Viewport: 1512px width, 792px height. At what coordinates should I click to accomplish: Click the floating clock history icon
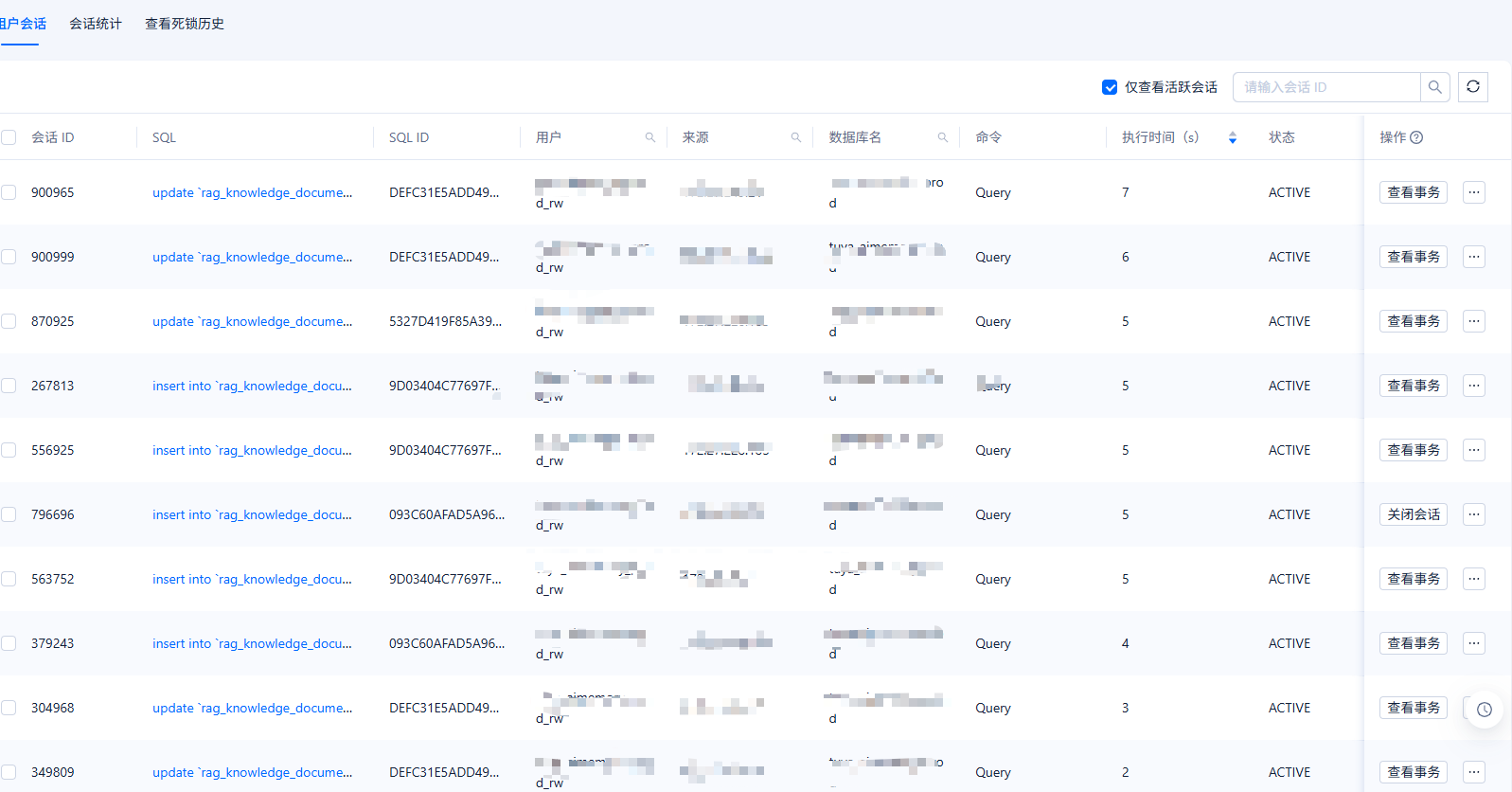tap(1484, 709)
